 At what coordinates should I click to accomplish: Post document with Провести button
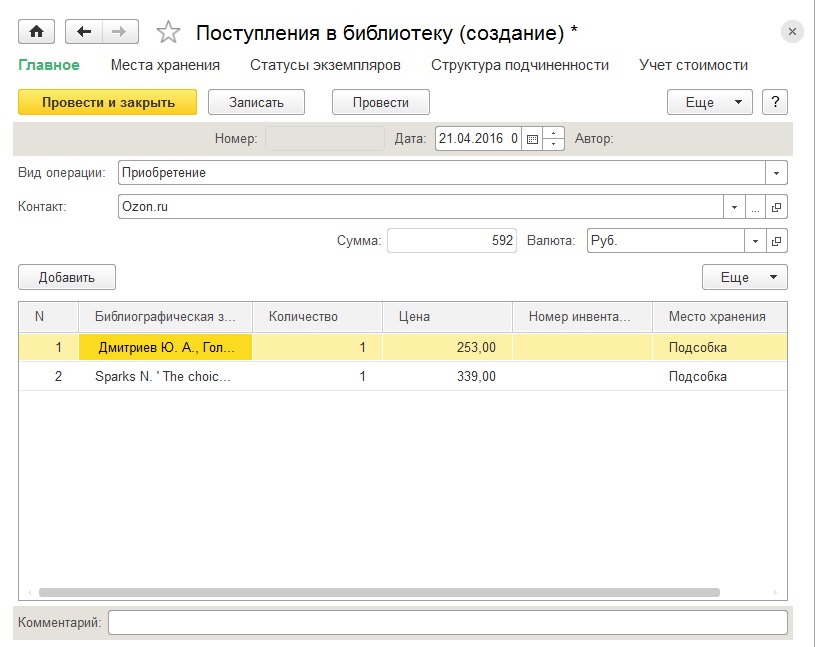pos(381,102)
